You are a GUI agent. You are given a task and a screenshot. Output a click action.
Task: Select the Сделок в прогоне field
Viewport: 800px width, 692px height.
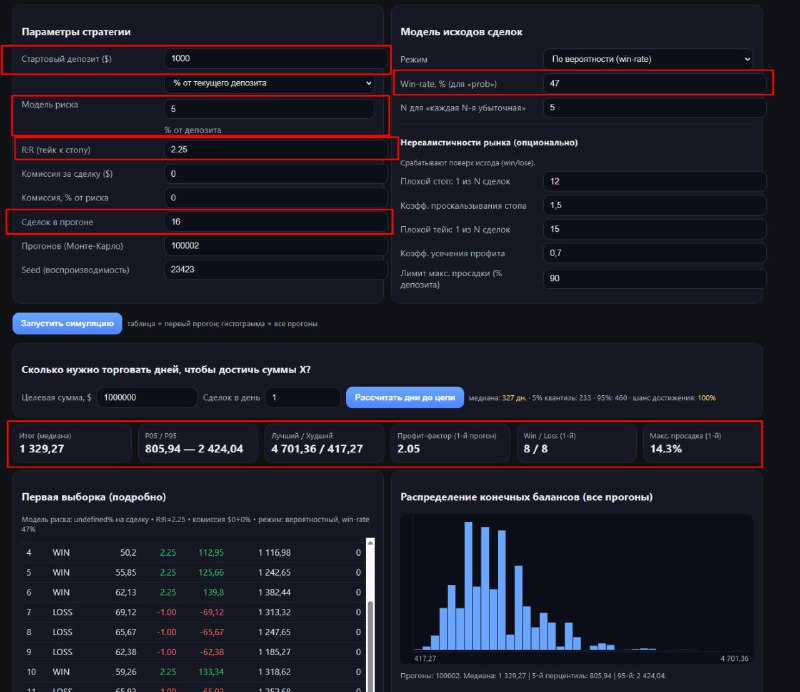point(275,221)
